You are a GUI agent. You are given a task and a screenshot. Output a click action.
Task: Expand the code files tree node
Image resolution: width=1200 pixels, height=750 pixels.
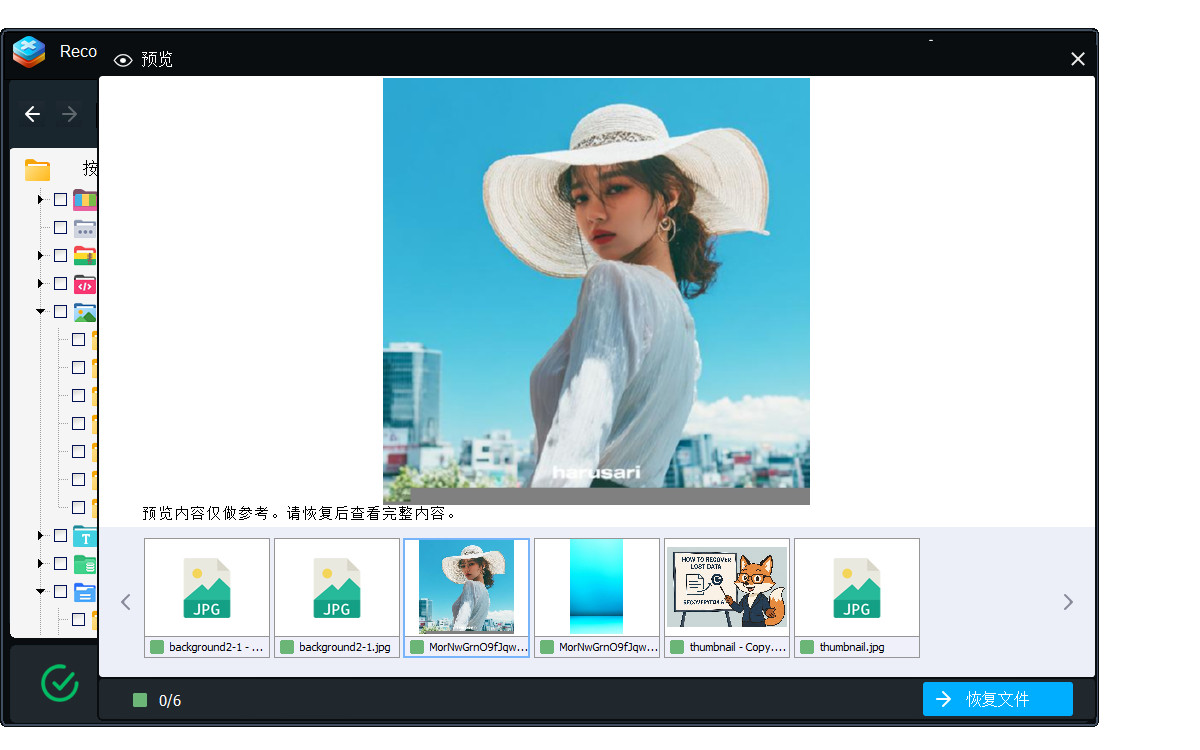tap(40, 284)
